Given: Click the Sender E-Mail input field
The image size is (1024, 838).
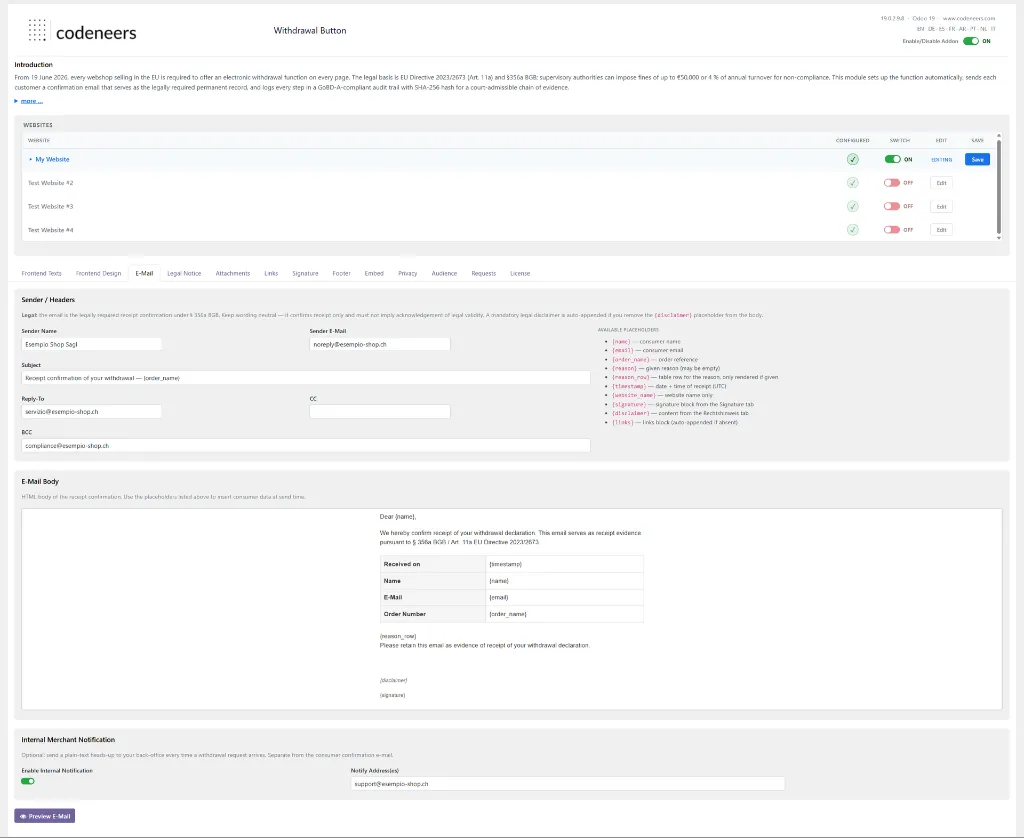Looking at the screenshot, I should pyautogui.click(x=379, y=344).
